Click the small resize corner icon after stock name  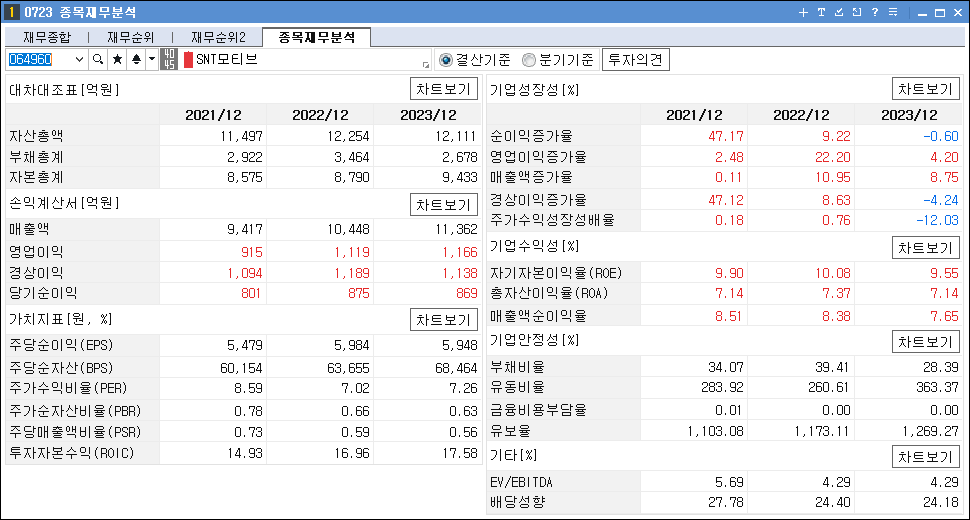[426, 65]
